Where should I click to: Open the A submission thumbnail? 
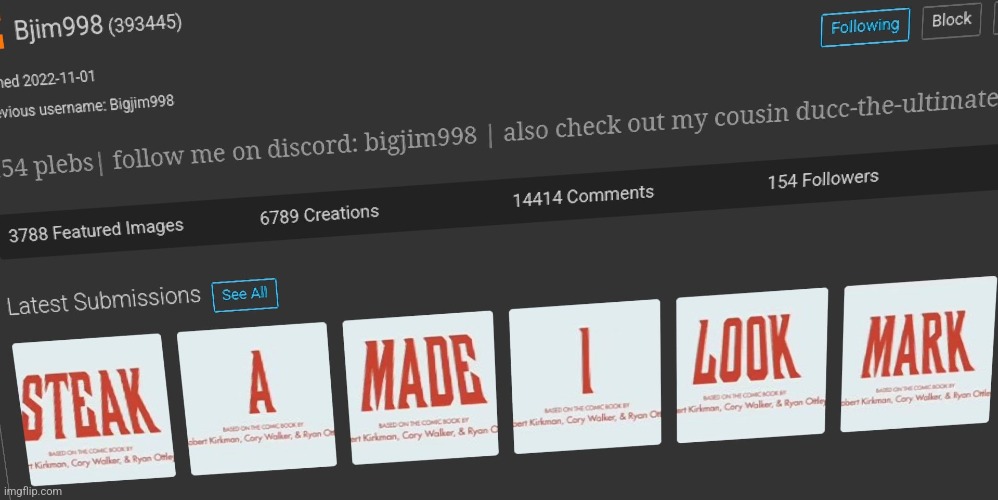coord(257,398)
